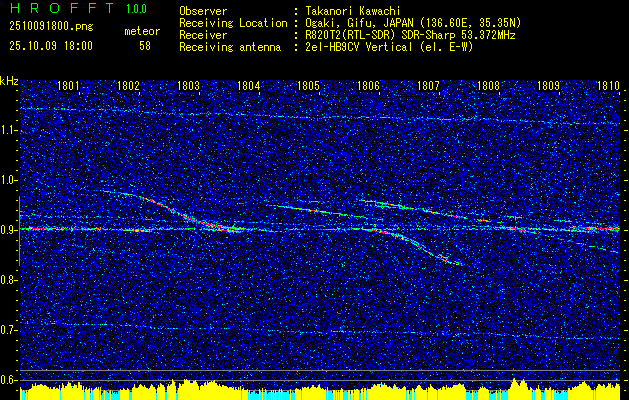Click the 0.6 frequency axis label
The width and height of the screenshot is (629, 400).
(x=8, y=380)
